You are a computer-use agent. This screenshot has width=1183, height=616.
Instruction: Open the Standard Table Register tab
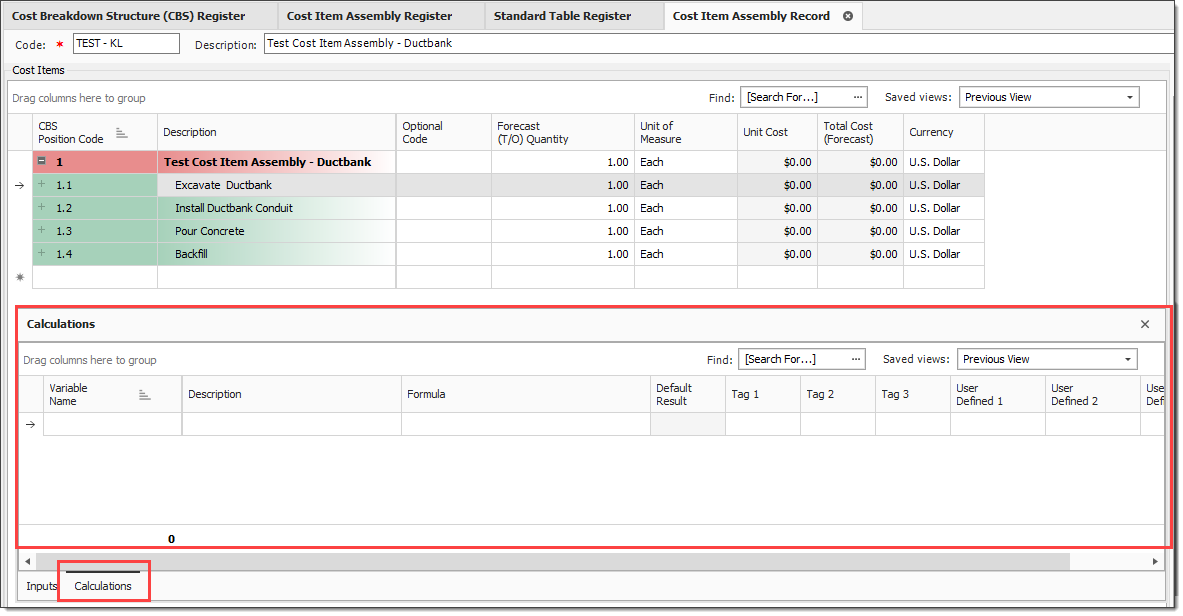[562, 16]
